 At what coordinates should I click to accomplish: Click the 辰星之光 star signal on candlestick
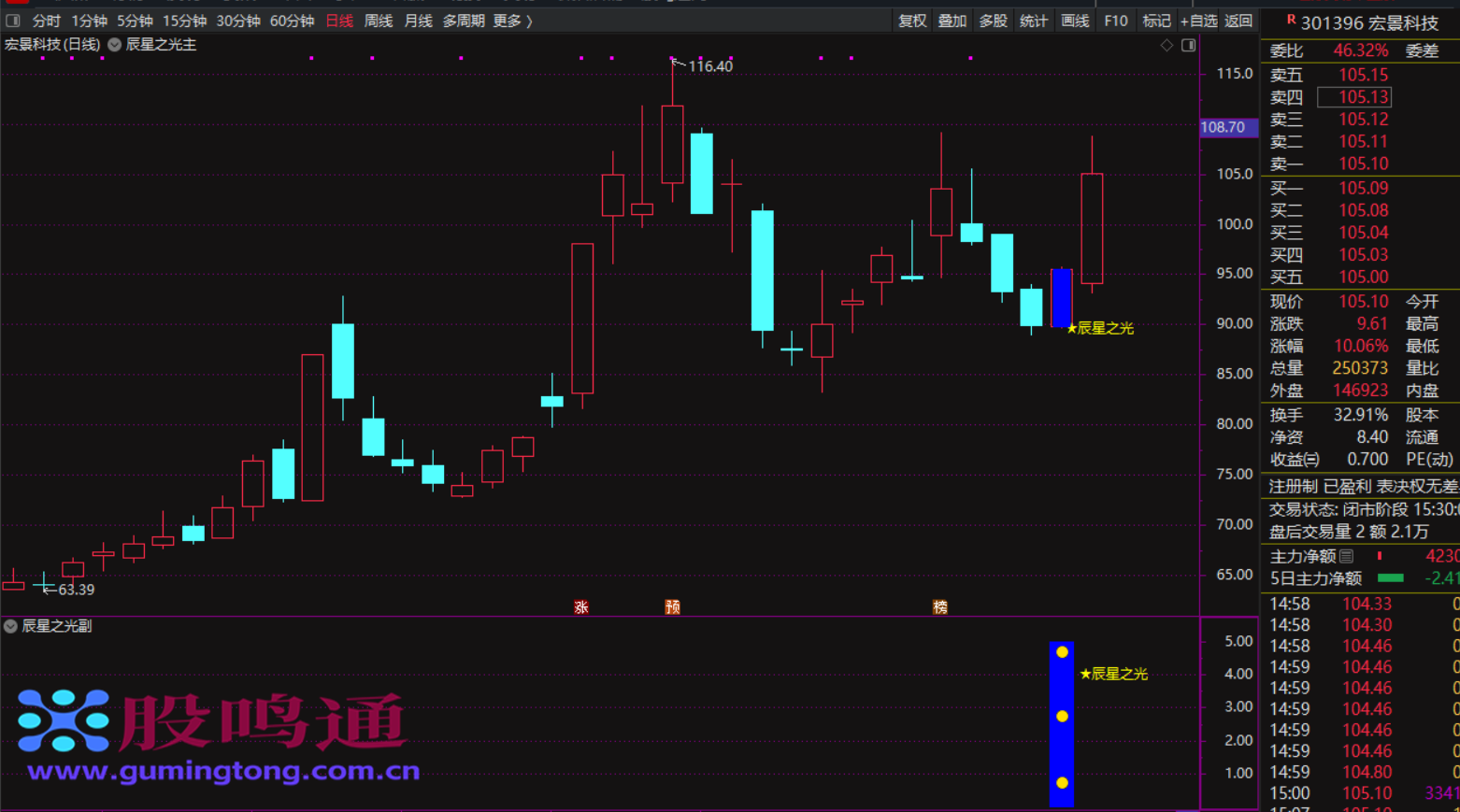1099,328
